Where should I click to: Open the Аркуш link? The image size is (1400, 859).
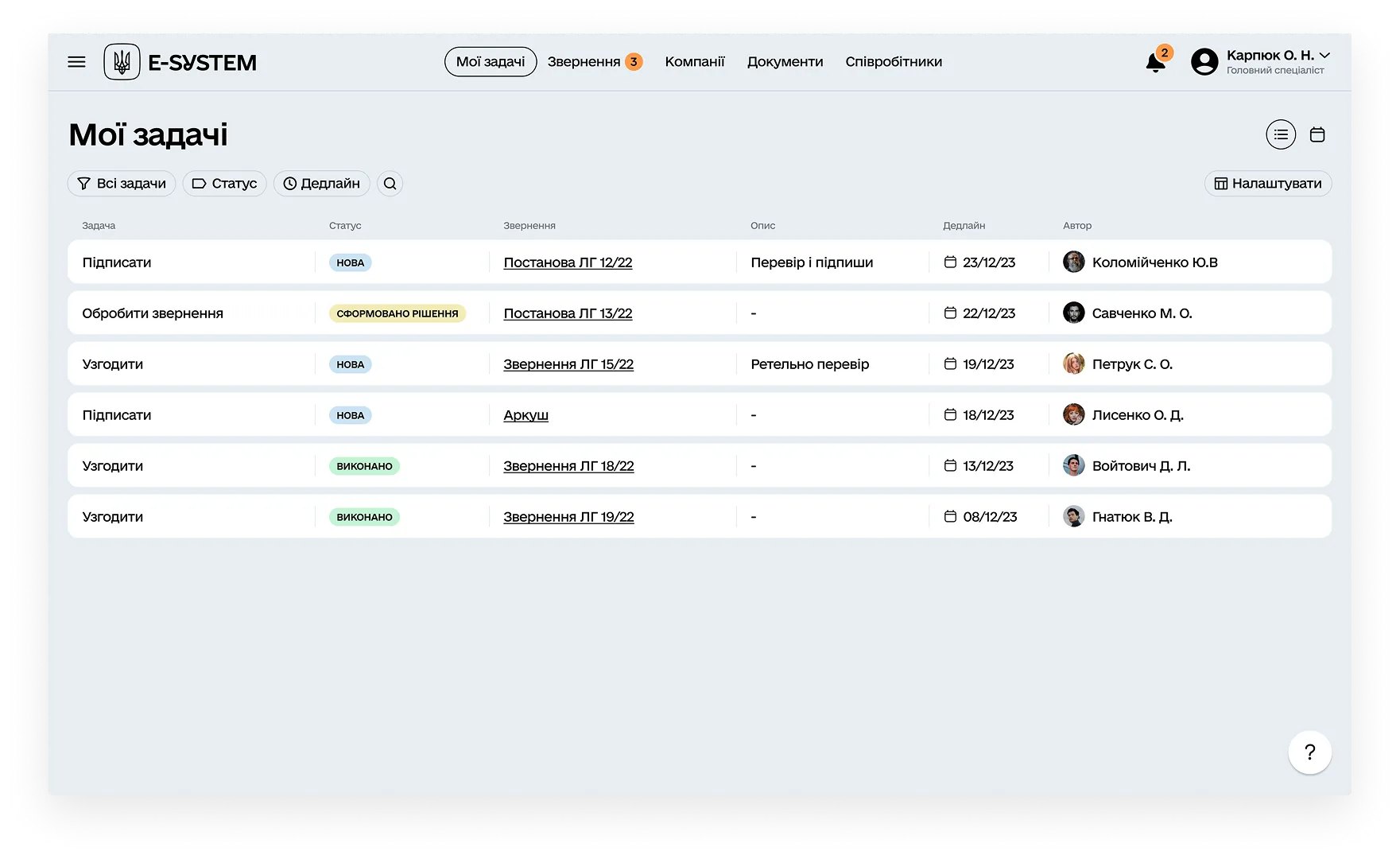click(x=525, y=415)
